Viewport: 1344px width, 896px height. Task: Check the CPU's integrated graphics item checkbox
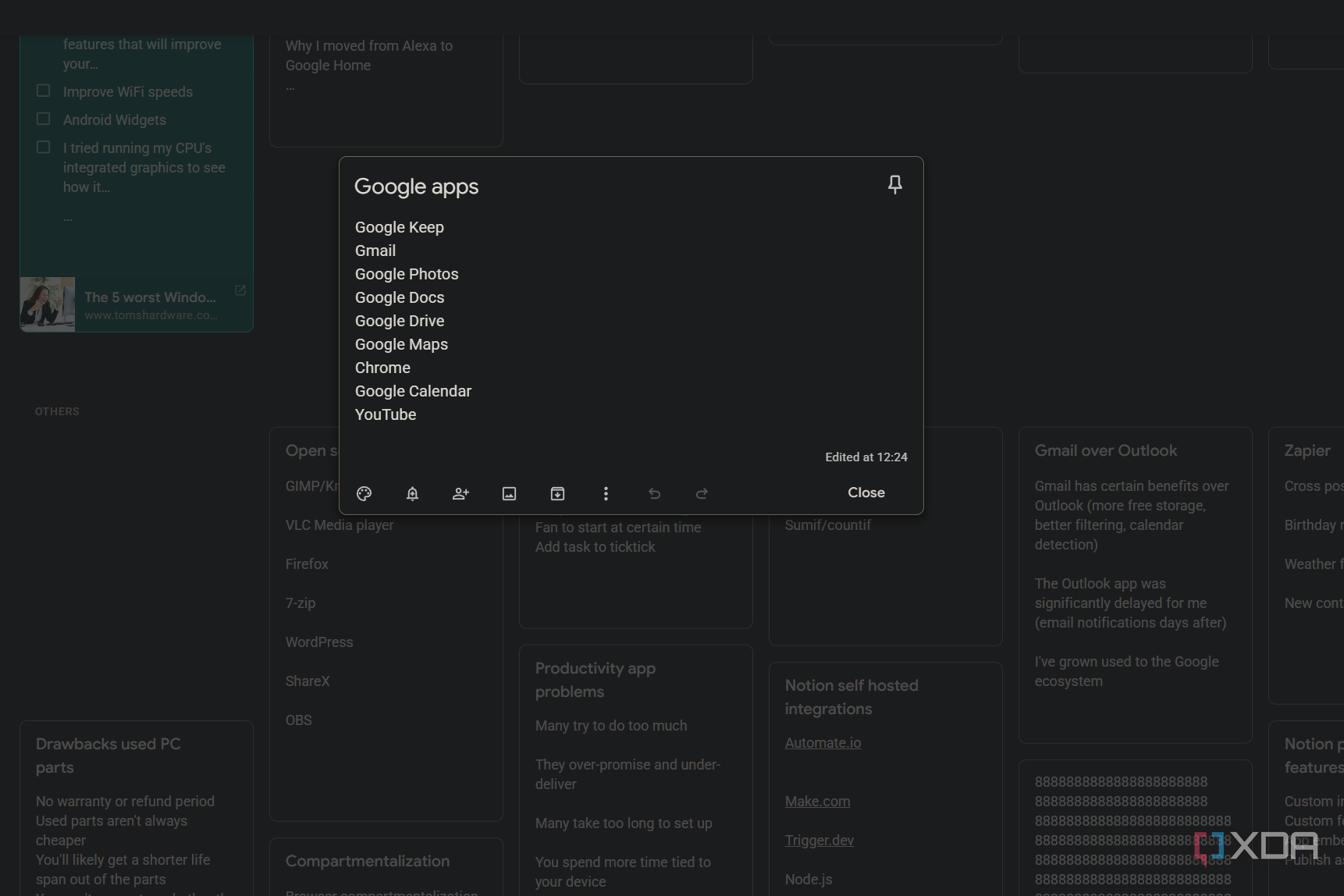pyautogui.click(x=44, y=147)
